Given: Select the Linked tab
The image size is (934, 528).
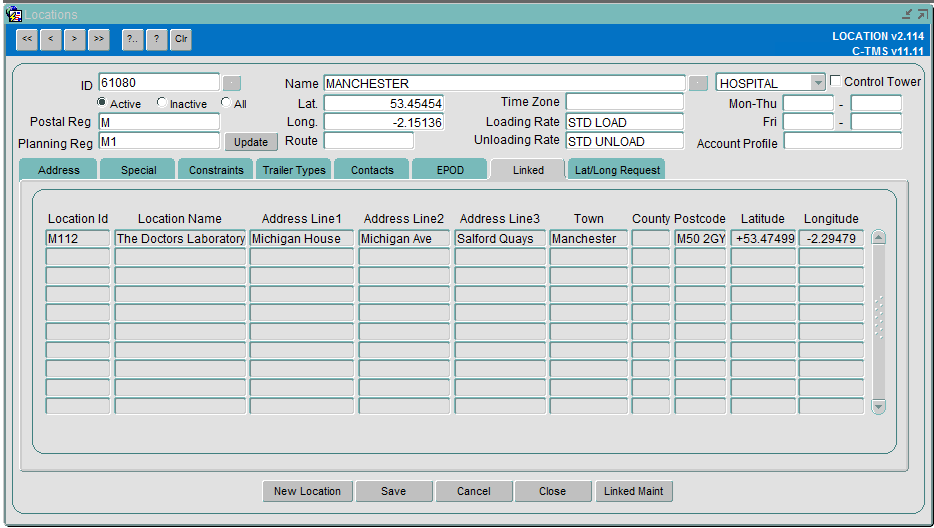Looking at the screenshot, I should click(x=528, y=170).
